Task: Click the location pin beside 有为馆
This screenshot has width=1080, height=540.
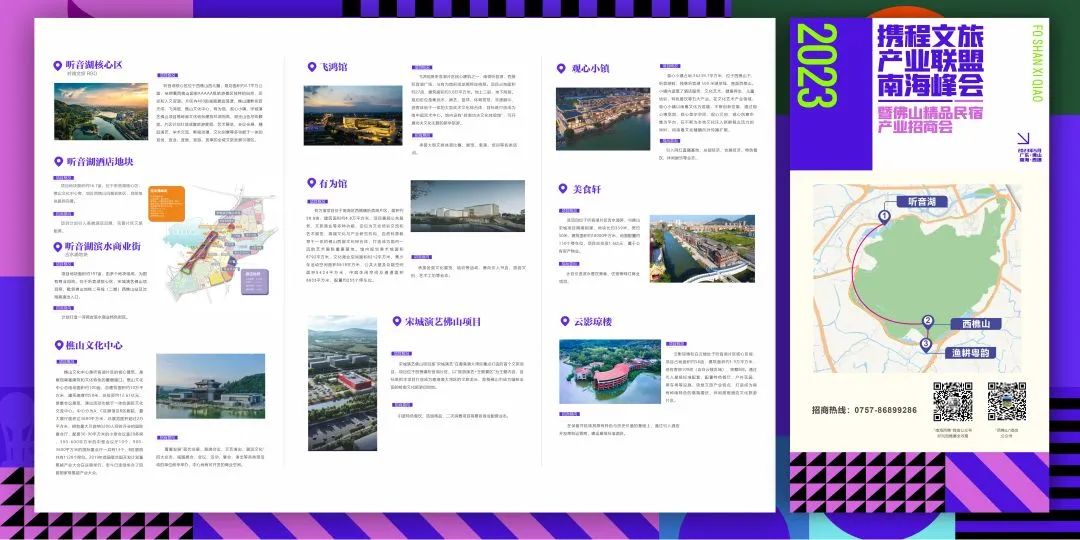Action: pyautogui.click(x=313, y=184)
